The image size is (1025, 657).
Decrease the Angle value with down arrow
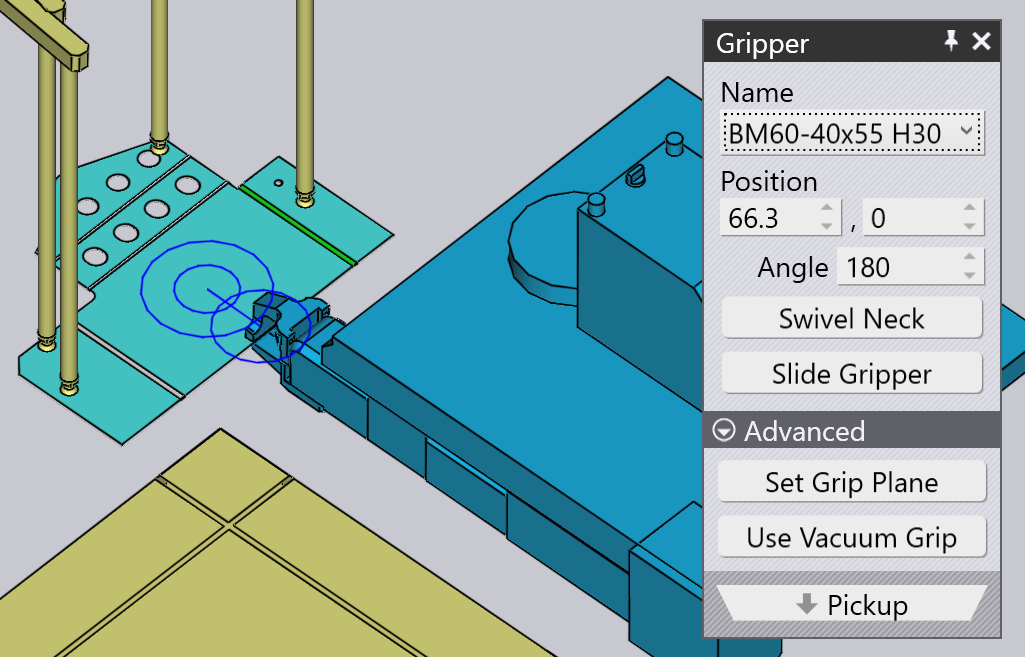tap(970, 275)
